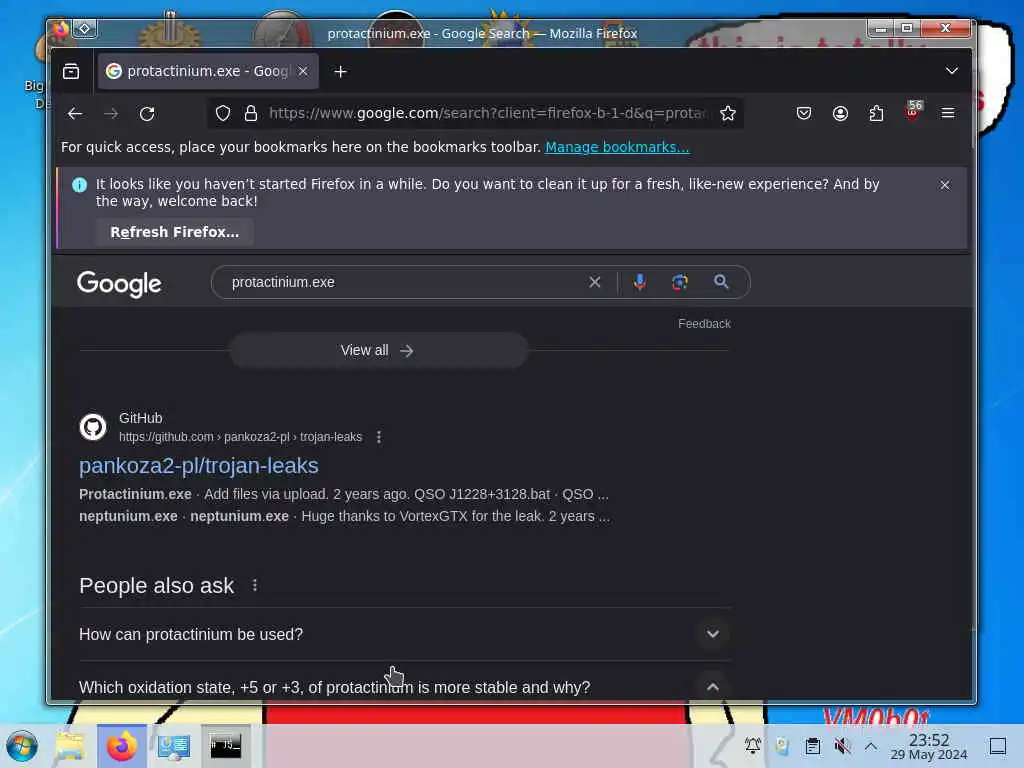Click the Refresh Firefox button

click(x=174, y=232)
